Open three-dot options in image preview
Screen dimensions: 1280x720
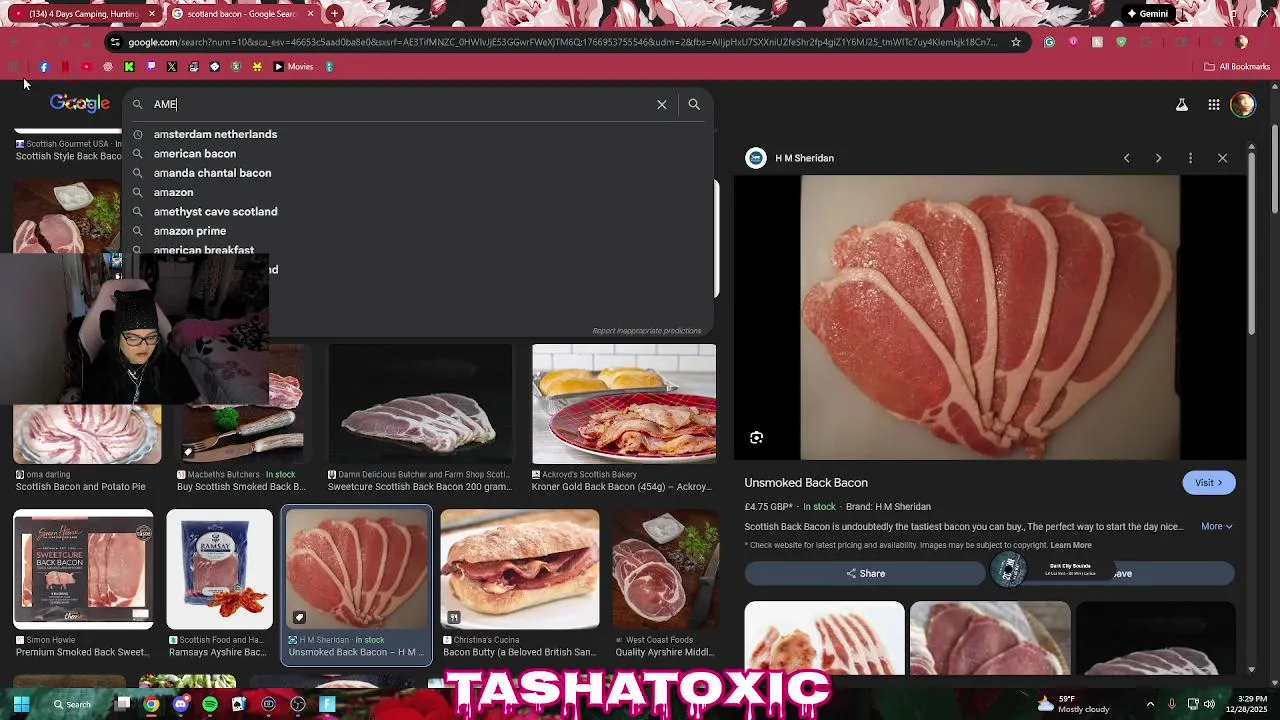(x=1190, y=158)
